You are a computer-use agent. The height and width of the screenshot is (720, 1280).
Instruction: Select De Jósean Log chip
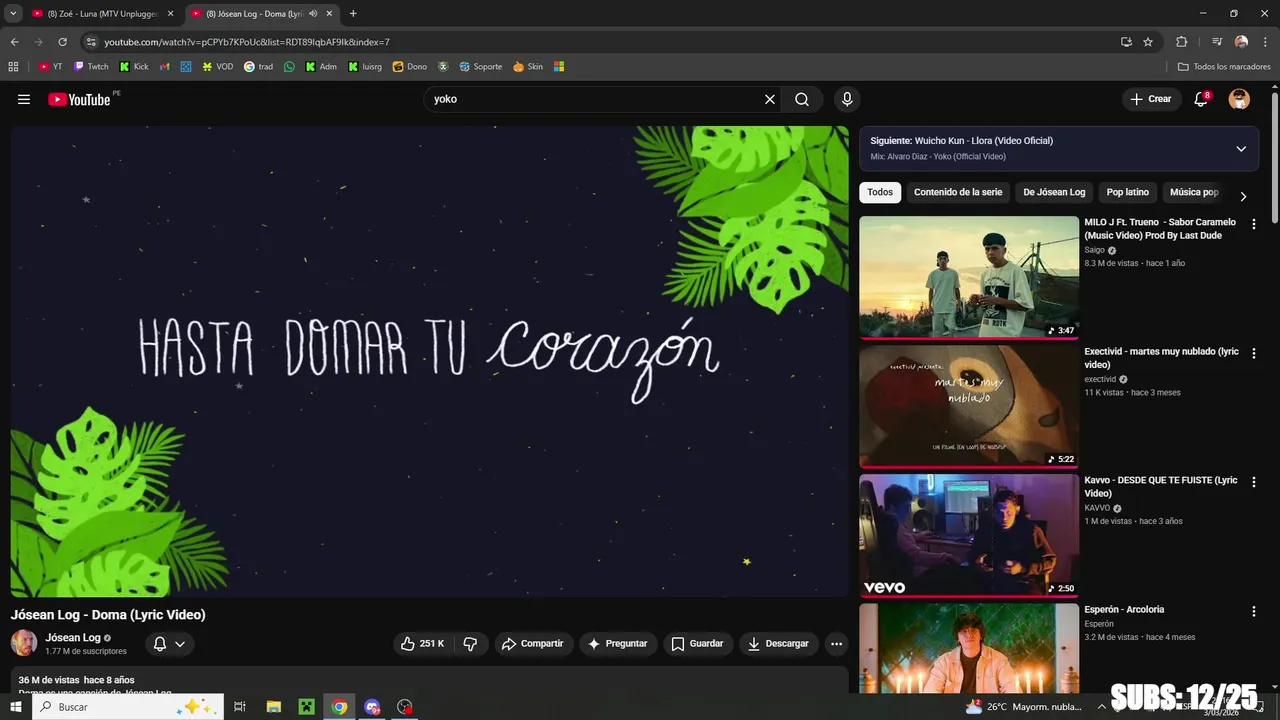[1054, 192]
